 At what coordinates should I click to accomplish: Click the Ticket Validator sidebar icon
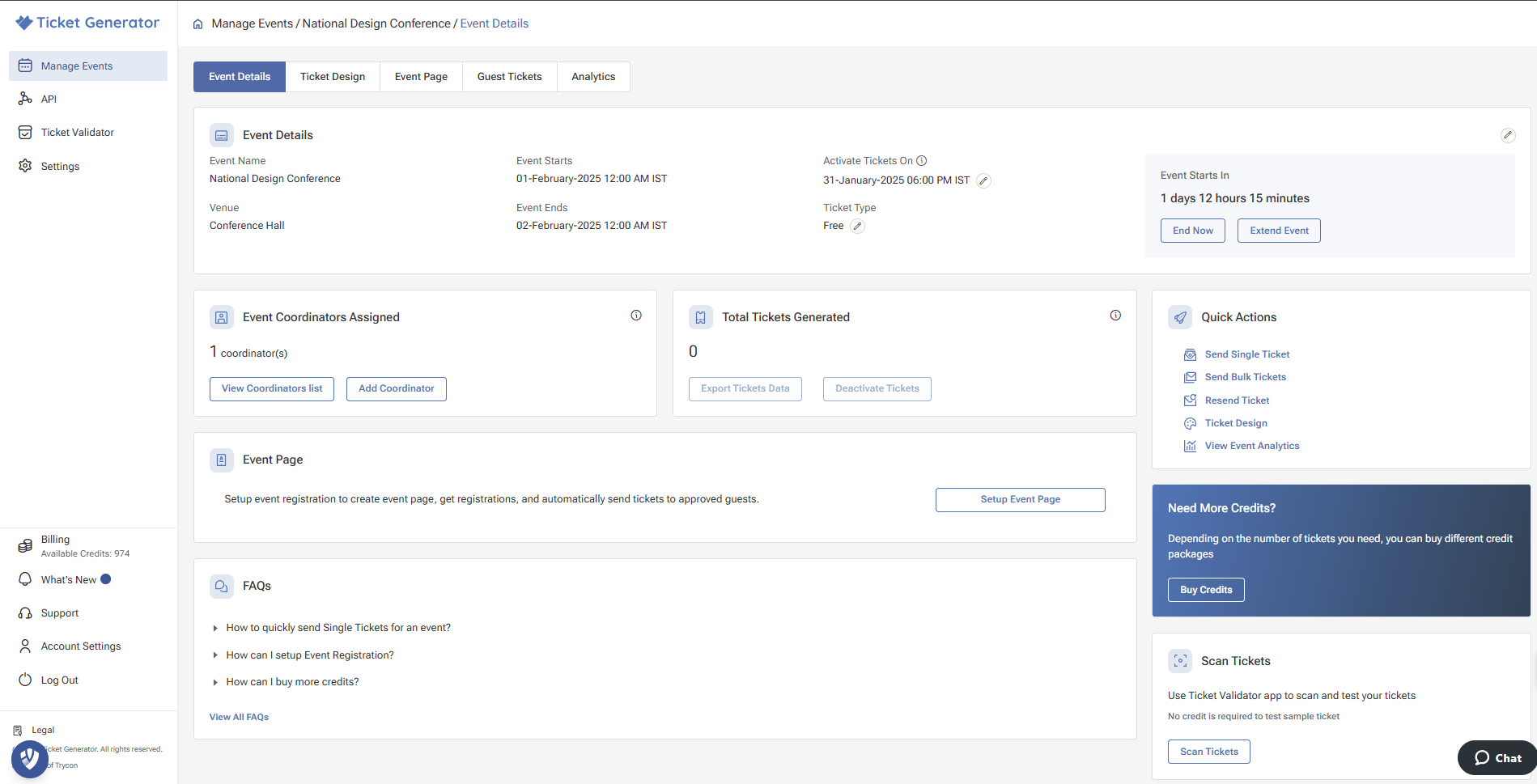pos(25,132)
